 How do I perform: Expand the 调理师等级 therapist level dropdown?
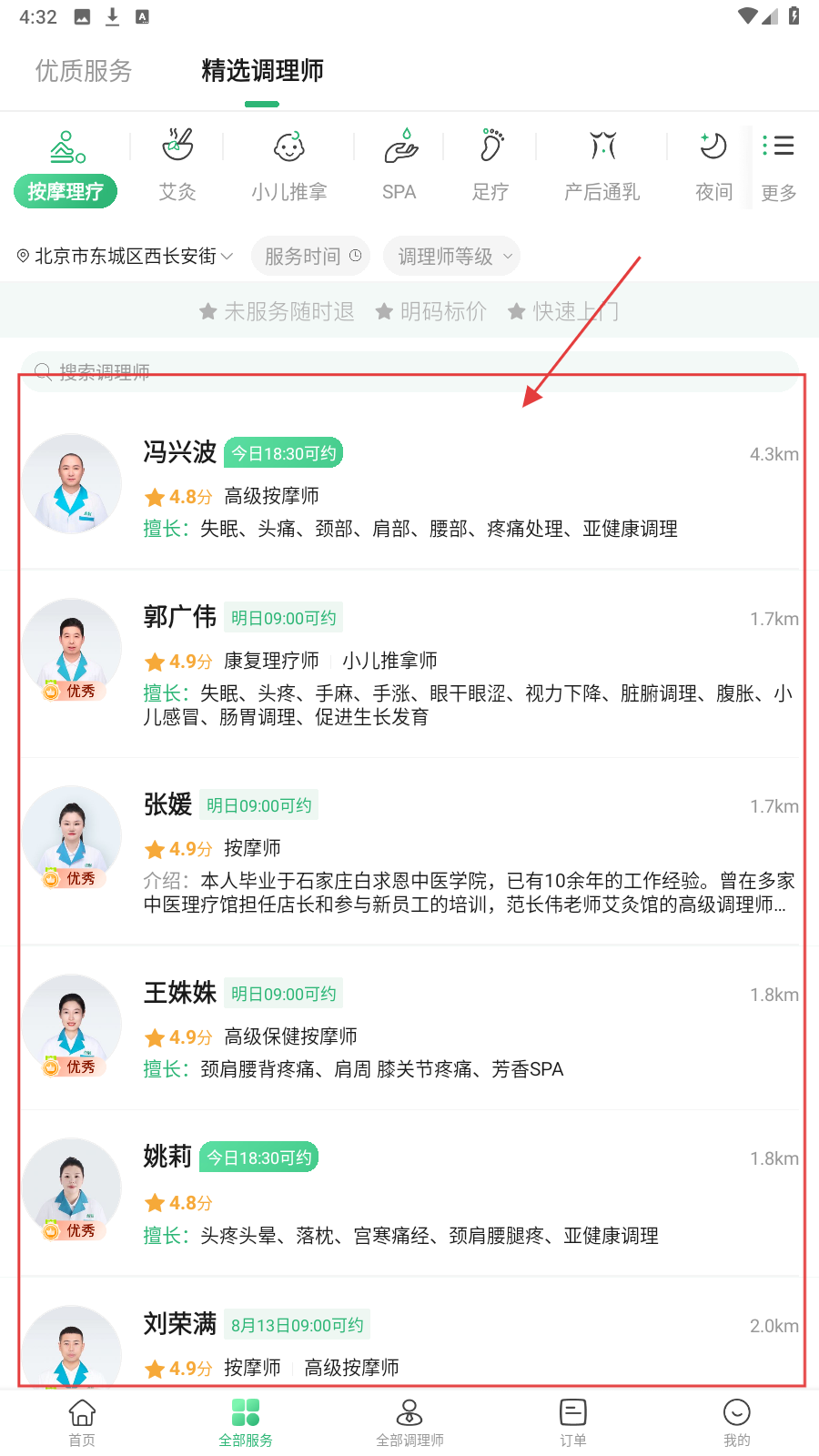click(x=452, y=257)
